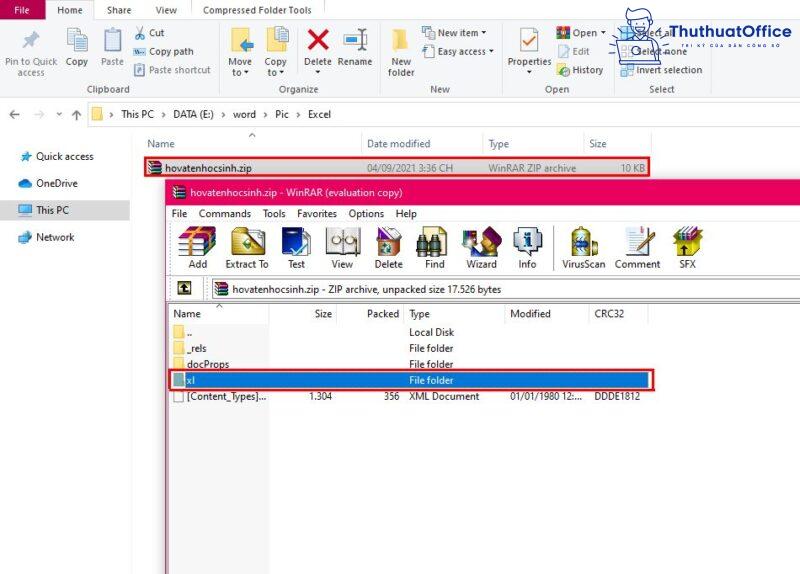Open archive Info in WinRAR
Screen dimensions: 800x574
pyautogui.click(x=527, y=248)
